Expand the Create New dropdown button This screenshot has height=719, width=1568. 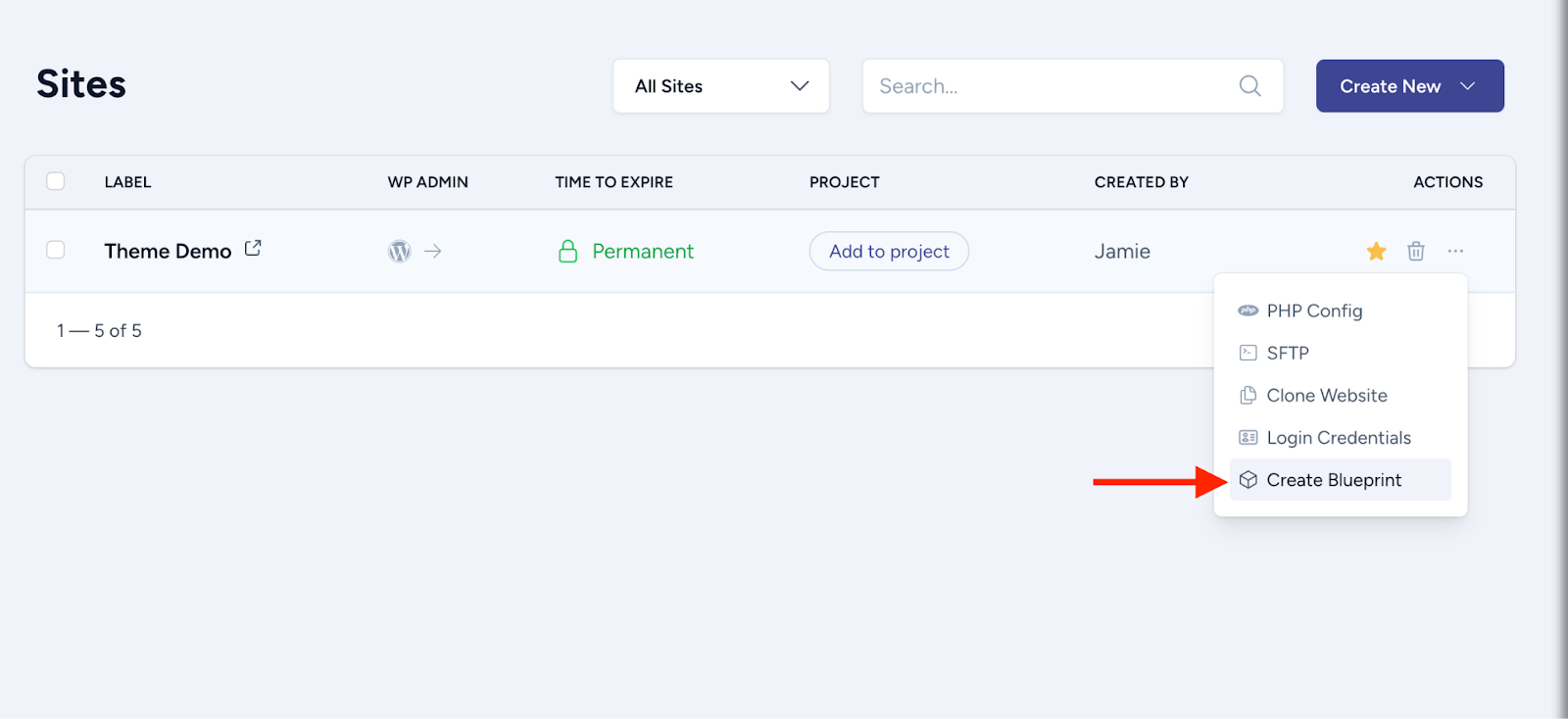pos(1409,86)
